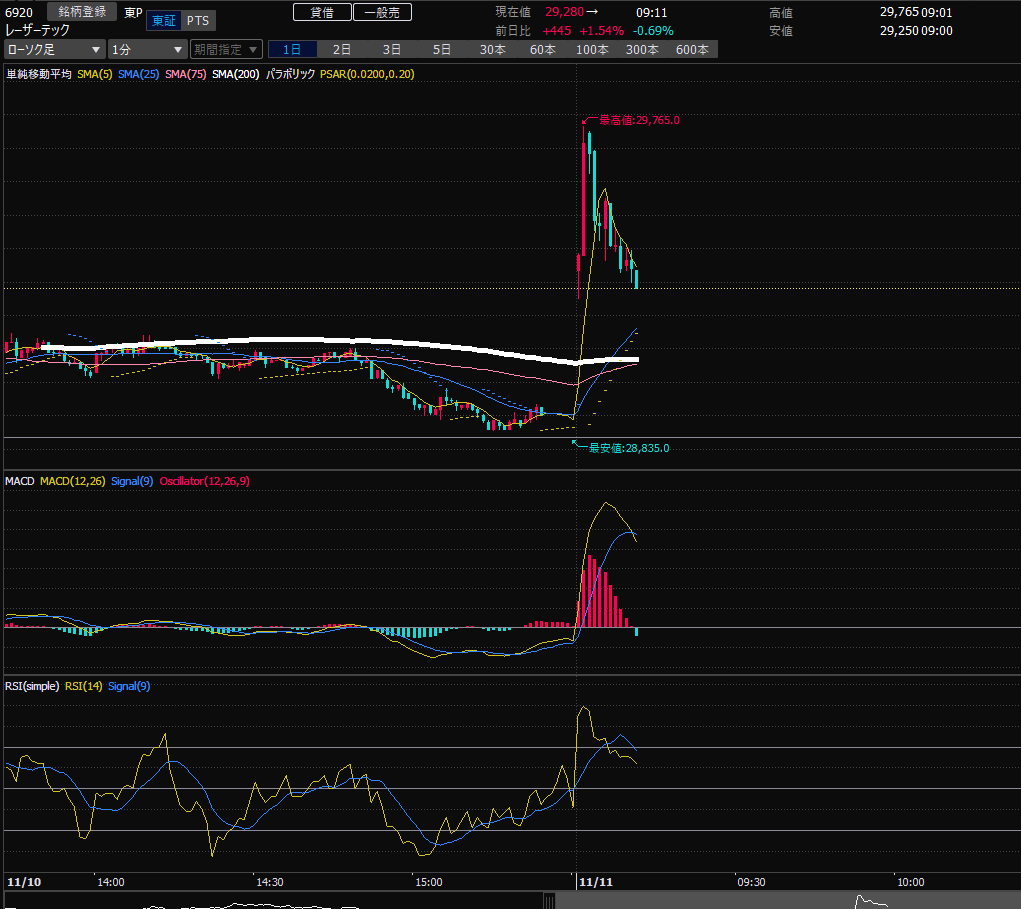The width and height of the screenshot is (1021, 909).
Task: Open the 1分 interval dropdown
Action: tap(147, 49)
